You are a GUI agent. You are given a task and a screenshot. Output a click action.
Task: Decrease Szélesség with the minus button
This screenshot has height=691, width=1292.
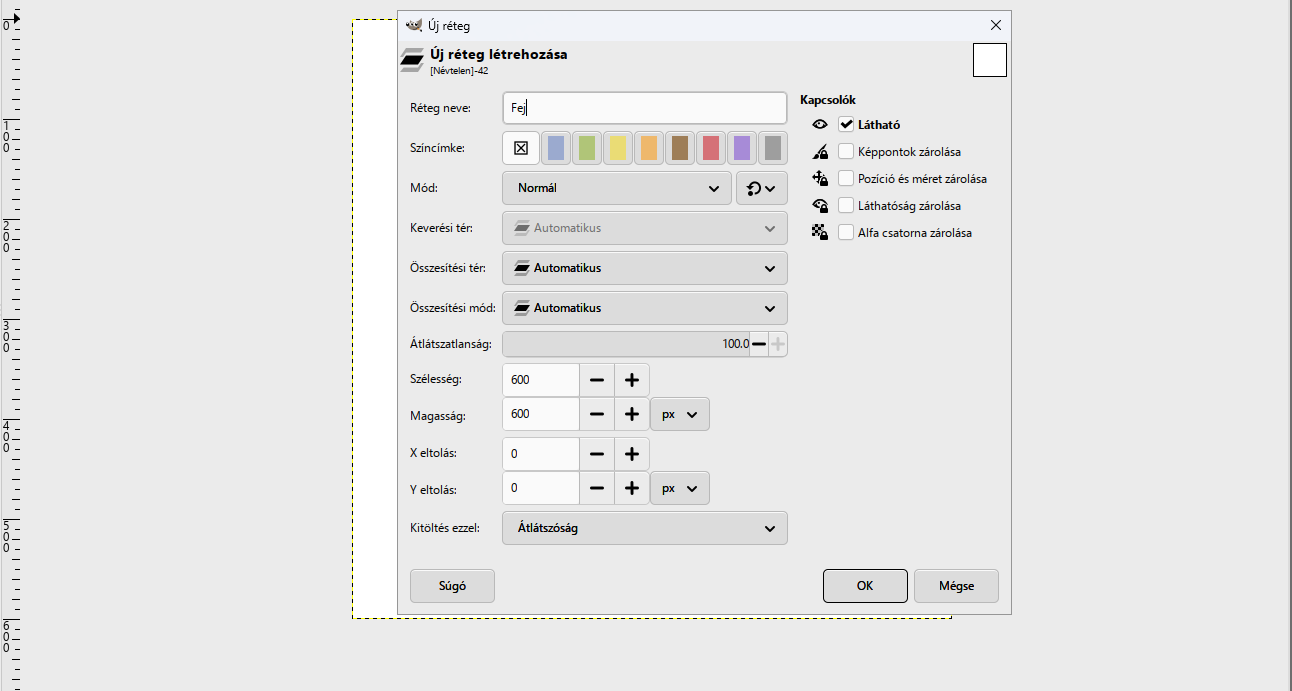tap(597, 380)
